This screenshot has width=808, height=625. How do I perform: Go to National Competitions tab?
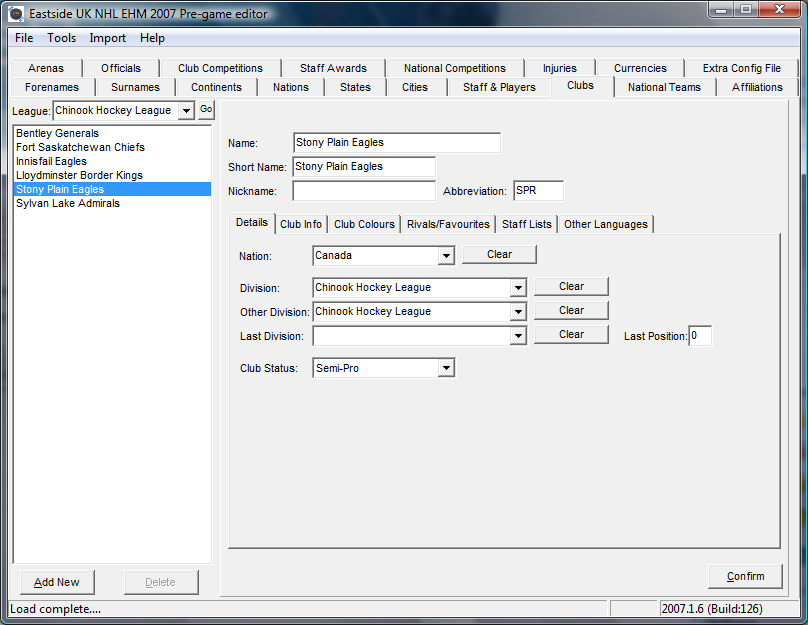point(454,68)
